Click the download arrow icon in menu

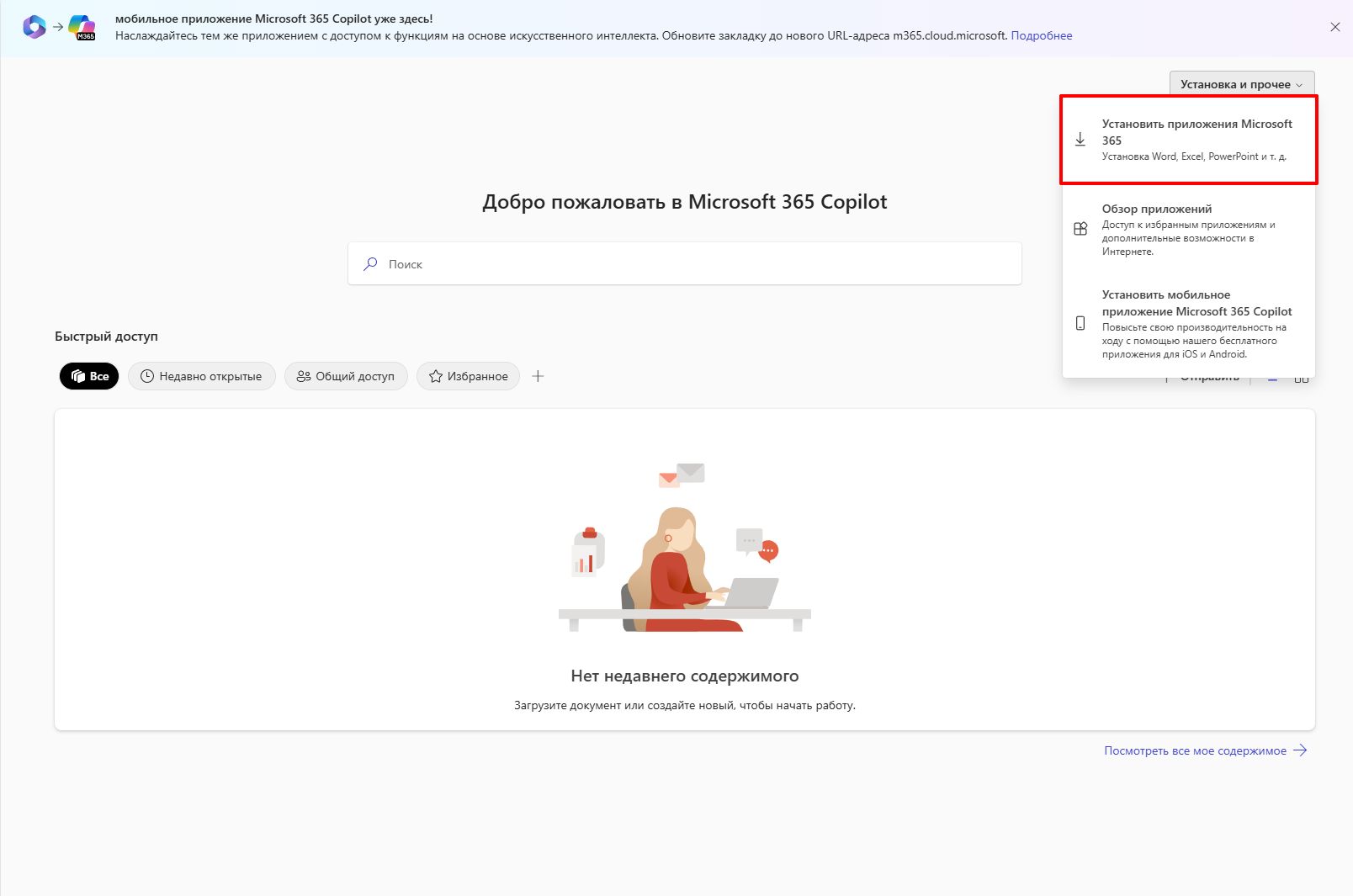(1080, 140)
